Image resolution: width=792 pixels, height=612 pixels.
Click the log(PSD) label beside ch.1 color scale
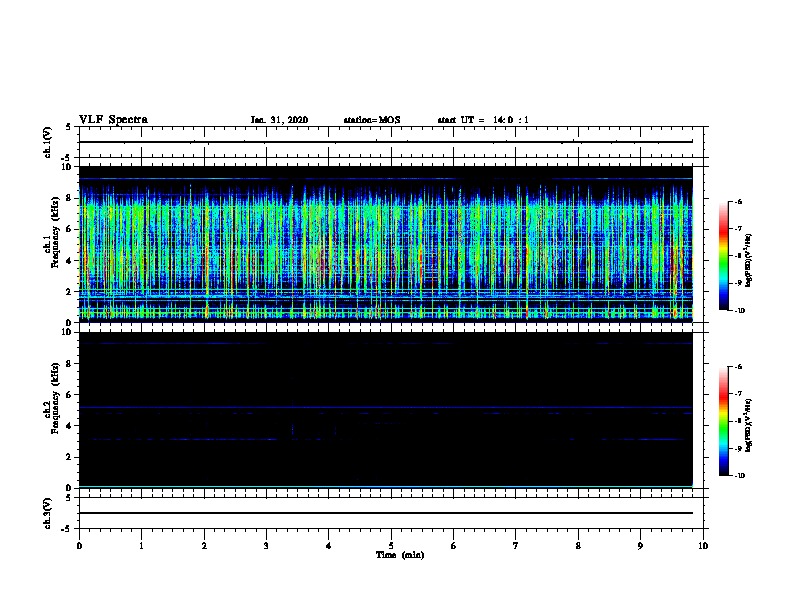click(x=749, y=260)
